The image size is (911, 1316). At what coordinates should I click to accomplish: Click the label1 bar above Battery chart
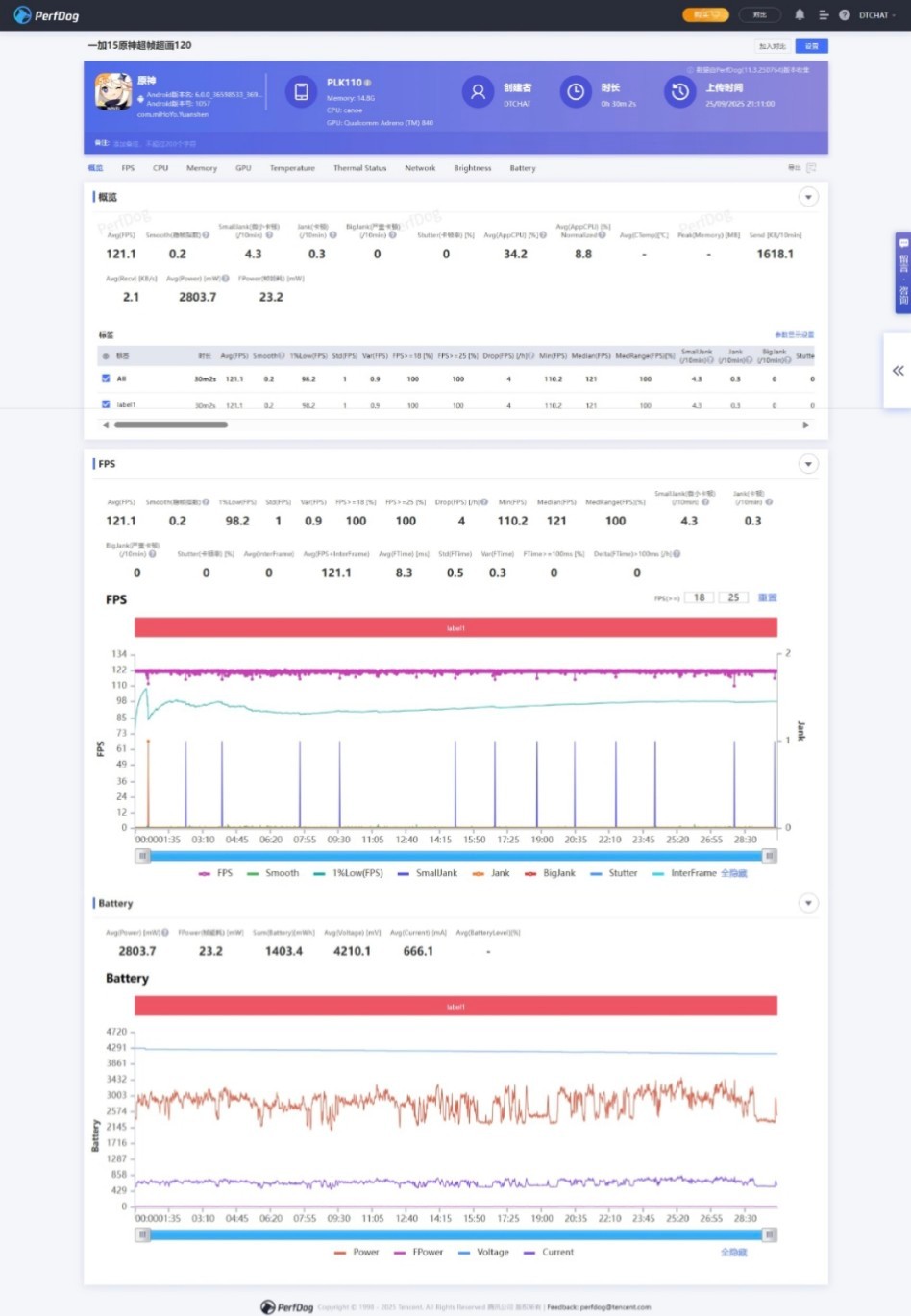pyautogui.click(x=455, y=1006)
